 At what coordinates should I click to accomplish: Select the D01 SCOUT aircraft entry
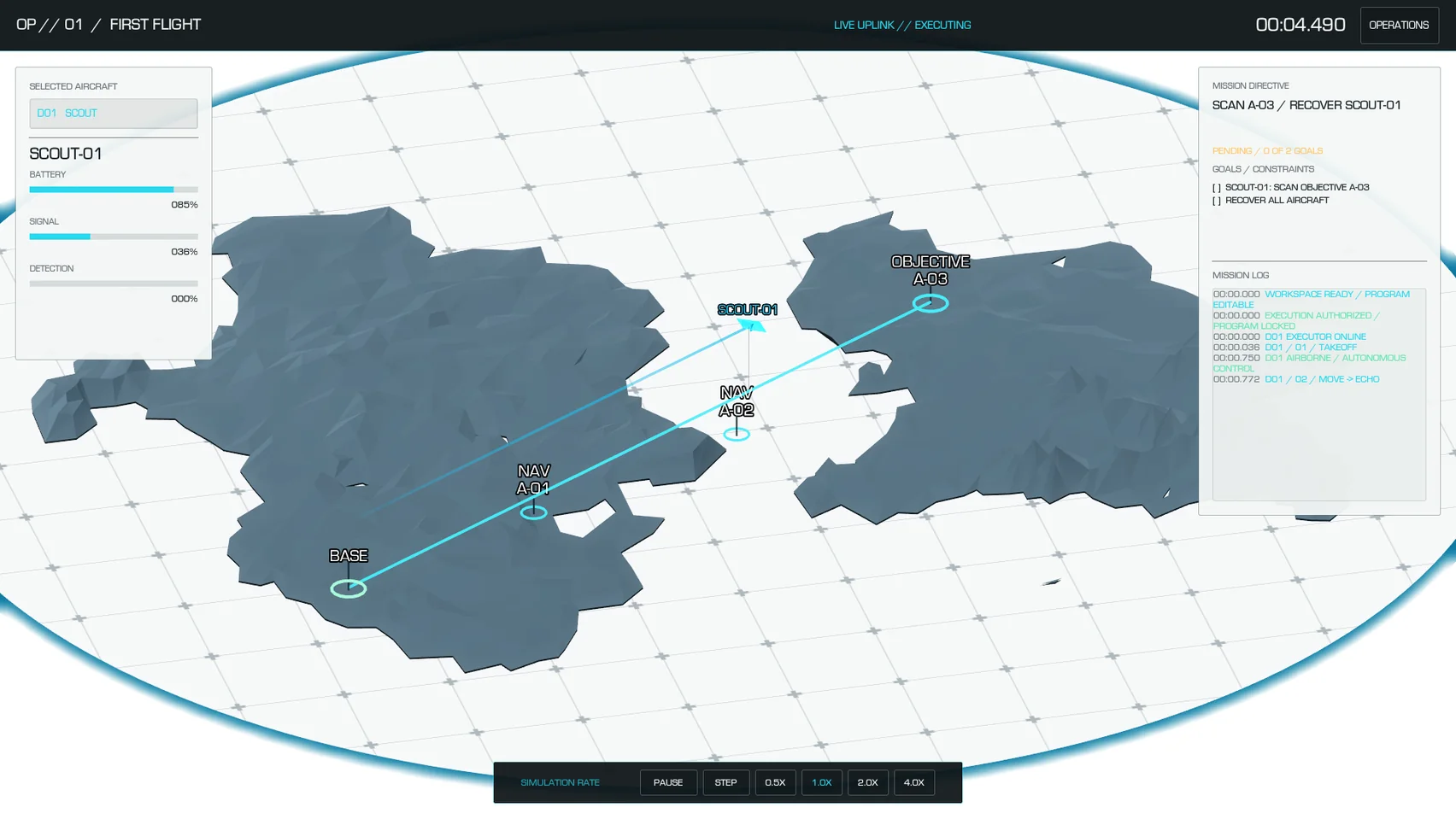pyautogui.click(x=114, y=113)
